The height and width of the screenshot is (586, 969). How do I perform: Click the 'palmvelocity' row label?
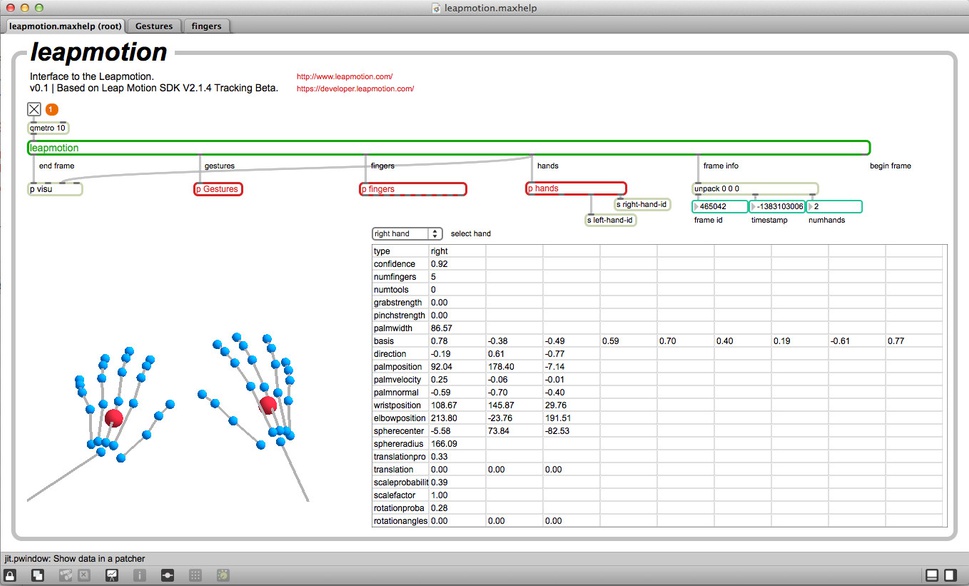(397, 380)
